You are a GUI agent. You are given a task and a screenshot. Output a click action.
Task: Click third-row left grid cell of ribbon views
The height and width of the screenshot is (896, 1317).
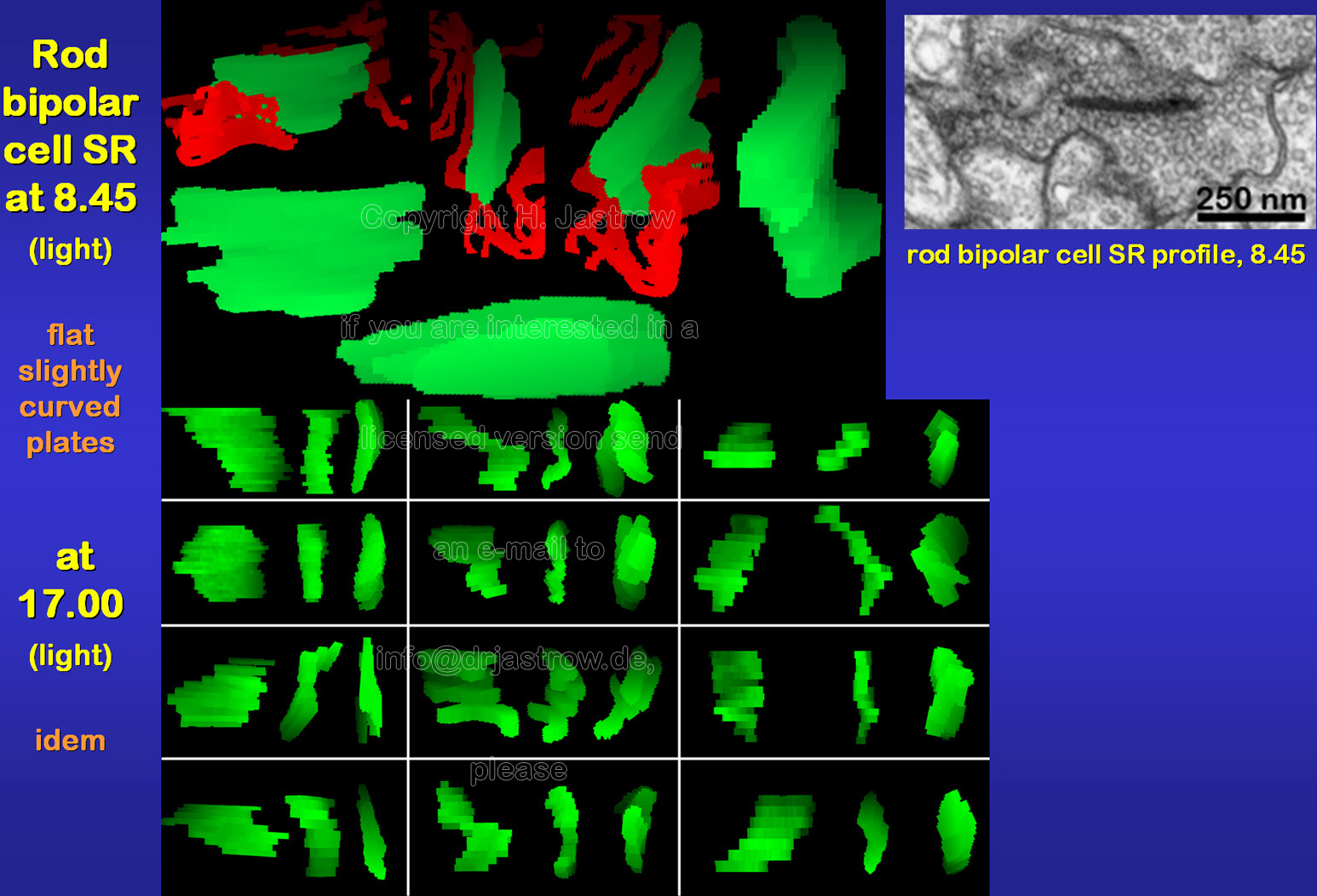(284, 692)
